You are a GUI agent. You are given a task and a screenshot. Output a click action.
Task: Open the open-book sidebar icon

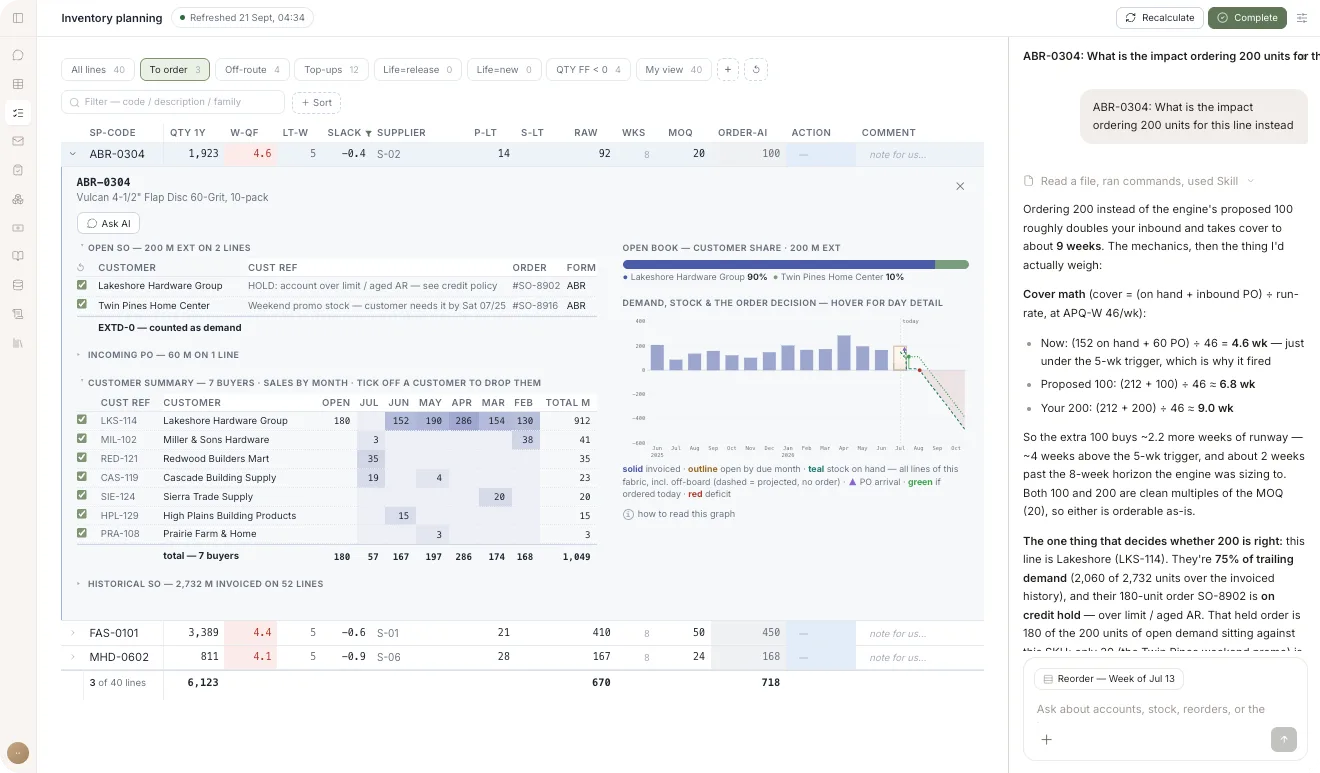coord(18,256)
